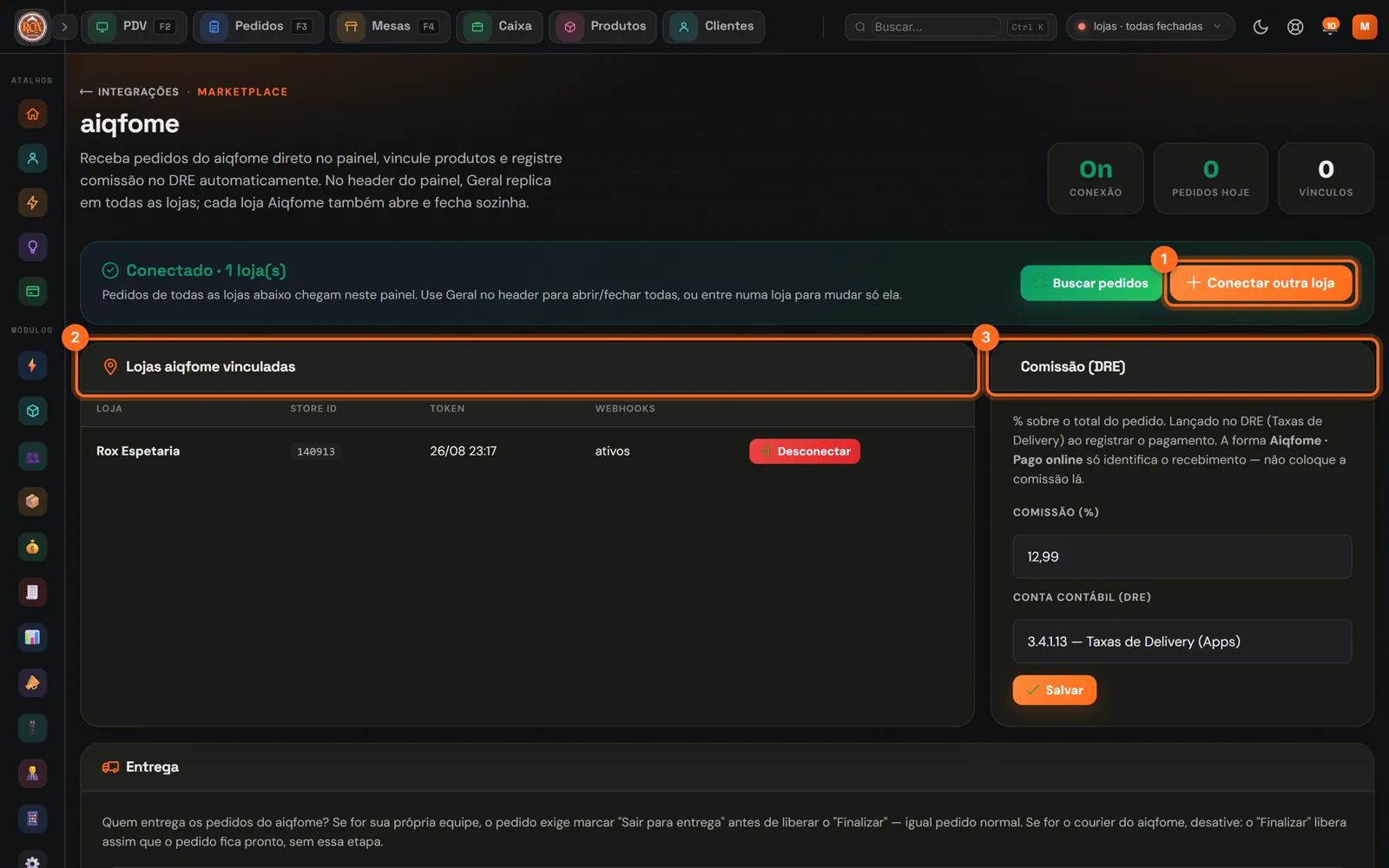
Task: Open the filled lightning module icon
Action: pos(32,365)
